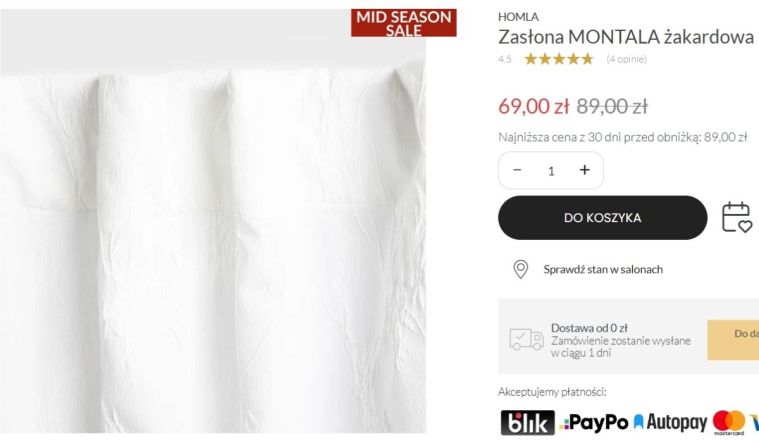This screenshot has height=443, width=759.
Task: Click the yellow delivery button on the right
Action: pyautogui.click(x=733, y=339)
